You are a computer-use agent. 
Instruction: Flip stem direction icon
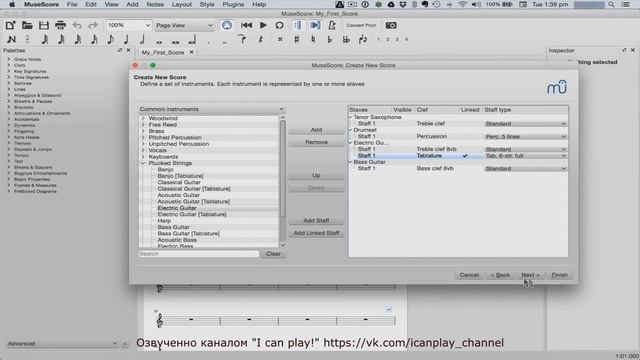[x=362, y=40]
